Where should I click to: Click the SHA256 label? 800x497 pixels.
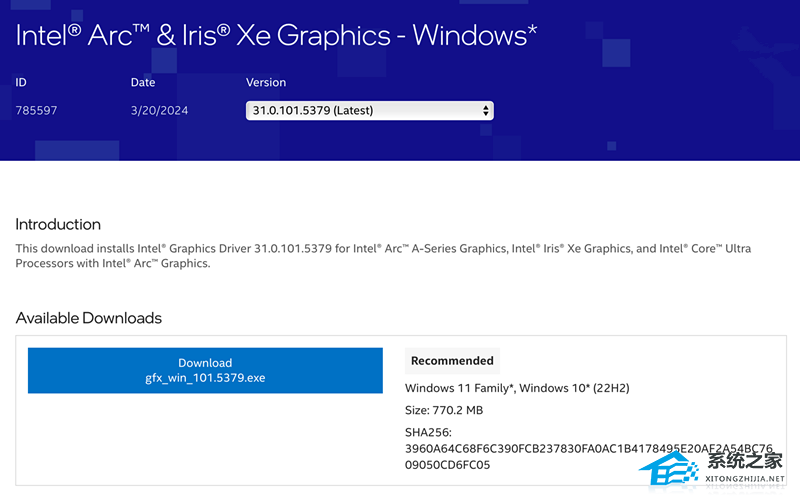[x=429, y=432]
